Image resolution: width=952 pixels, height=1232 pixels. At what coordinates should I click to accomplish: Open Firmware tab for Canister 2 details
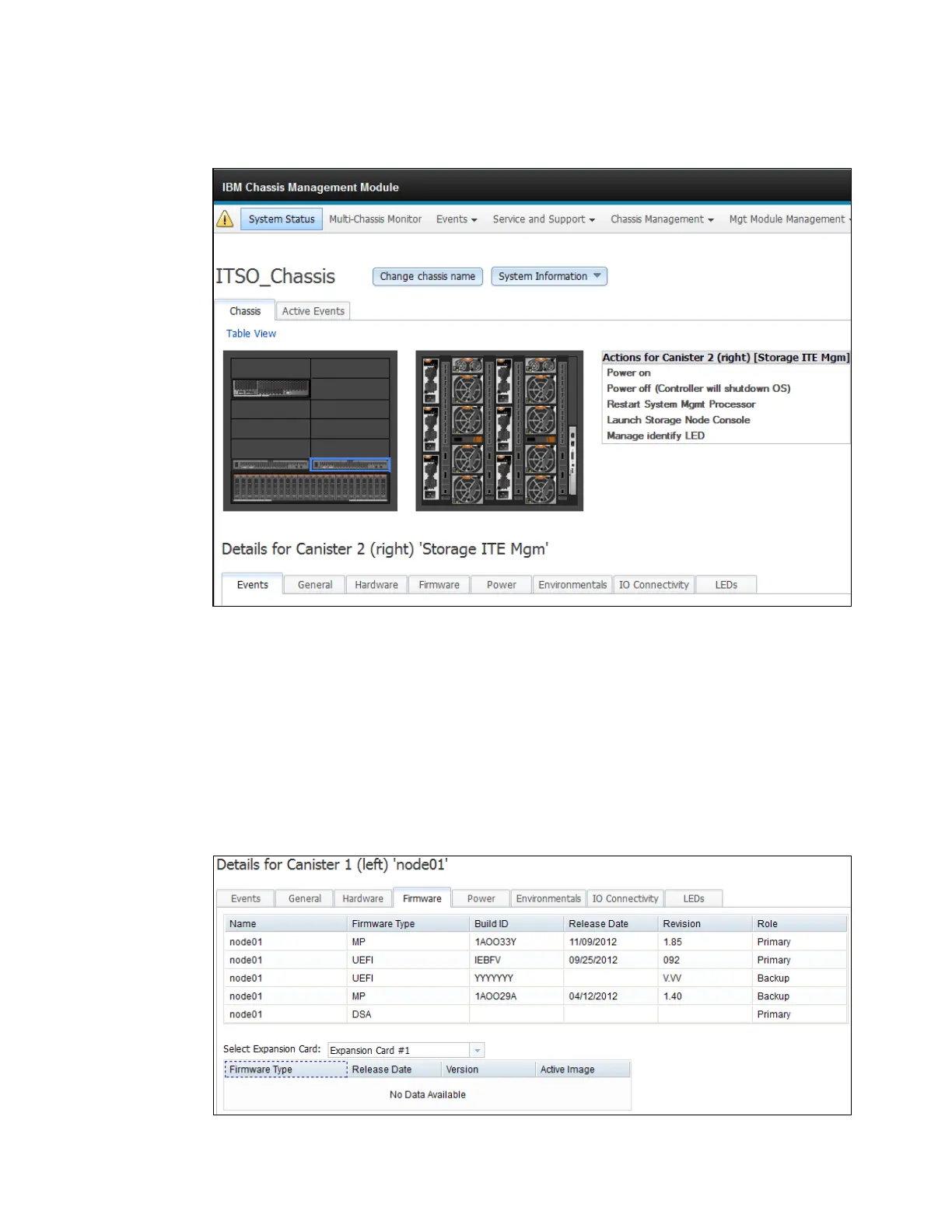439,585
